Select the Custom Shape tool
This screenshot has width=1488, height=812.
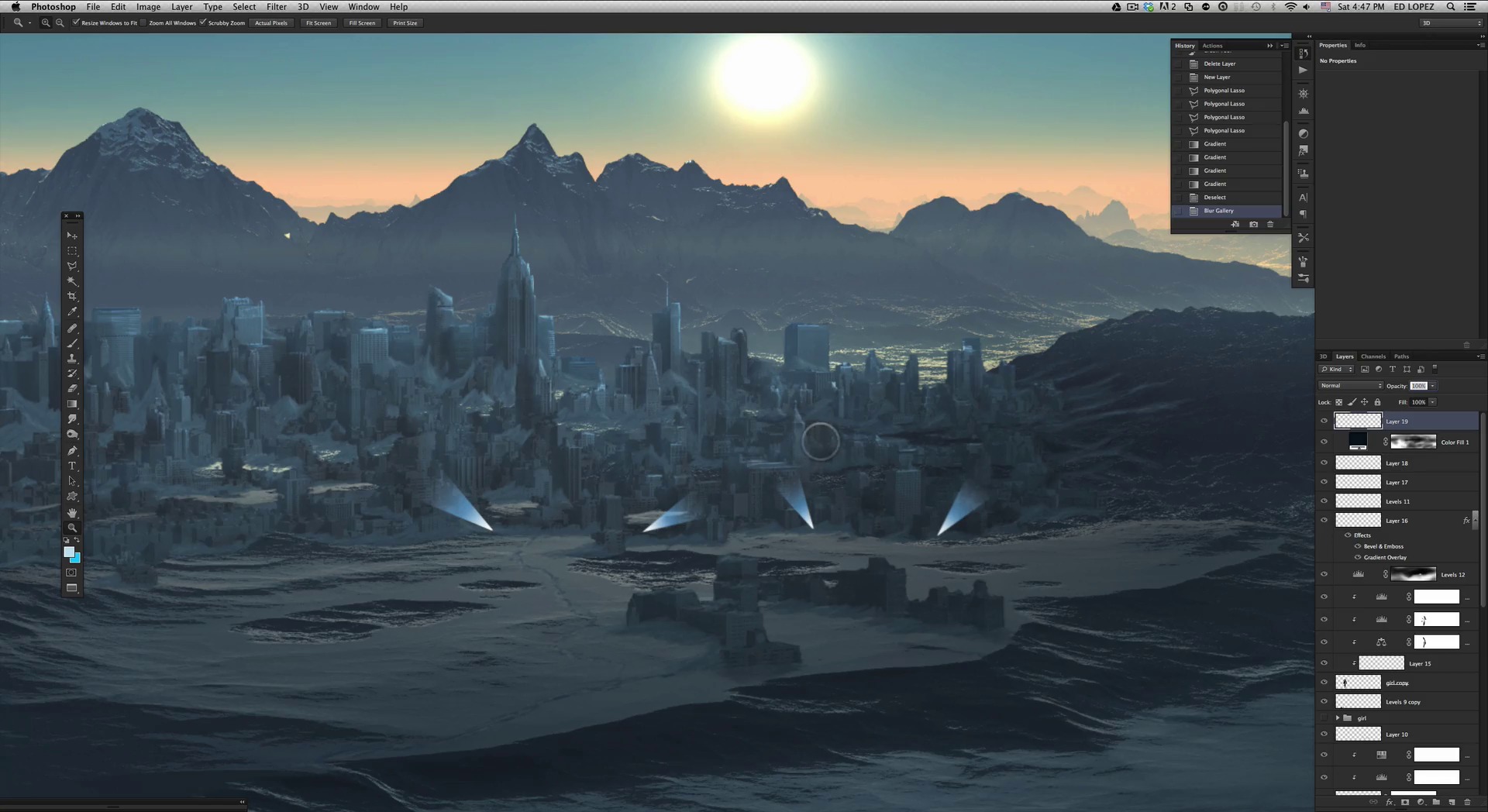click(x=72, y=497)
